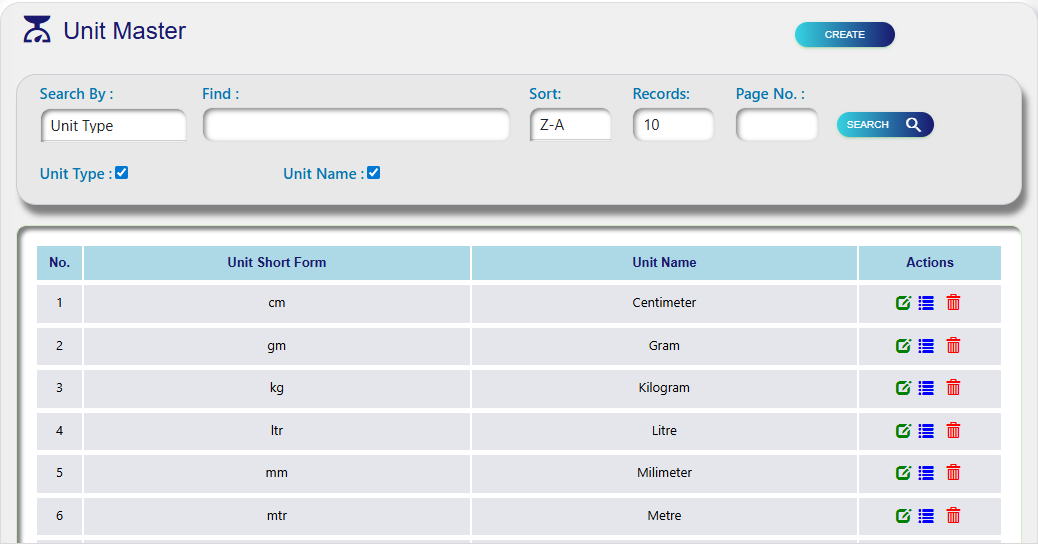The height and width of the screenshot is (544, 1038).
Task: View list icon for Metre row
Action: click(926, 516)
